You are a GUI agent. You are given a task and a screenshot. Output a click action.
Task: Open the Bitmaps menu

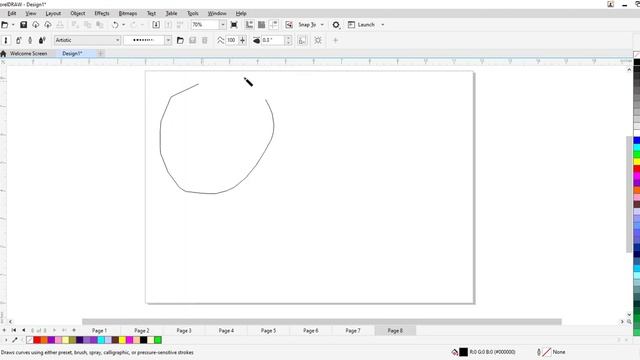click(x=128, y=13)
